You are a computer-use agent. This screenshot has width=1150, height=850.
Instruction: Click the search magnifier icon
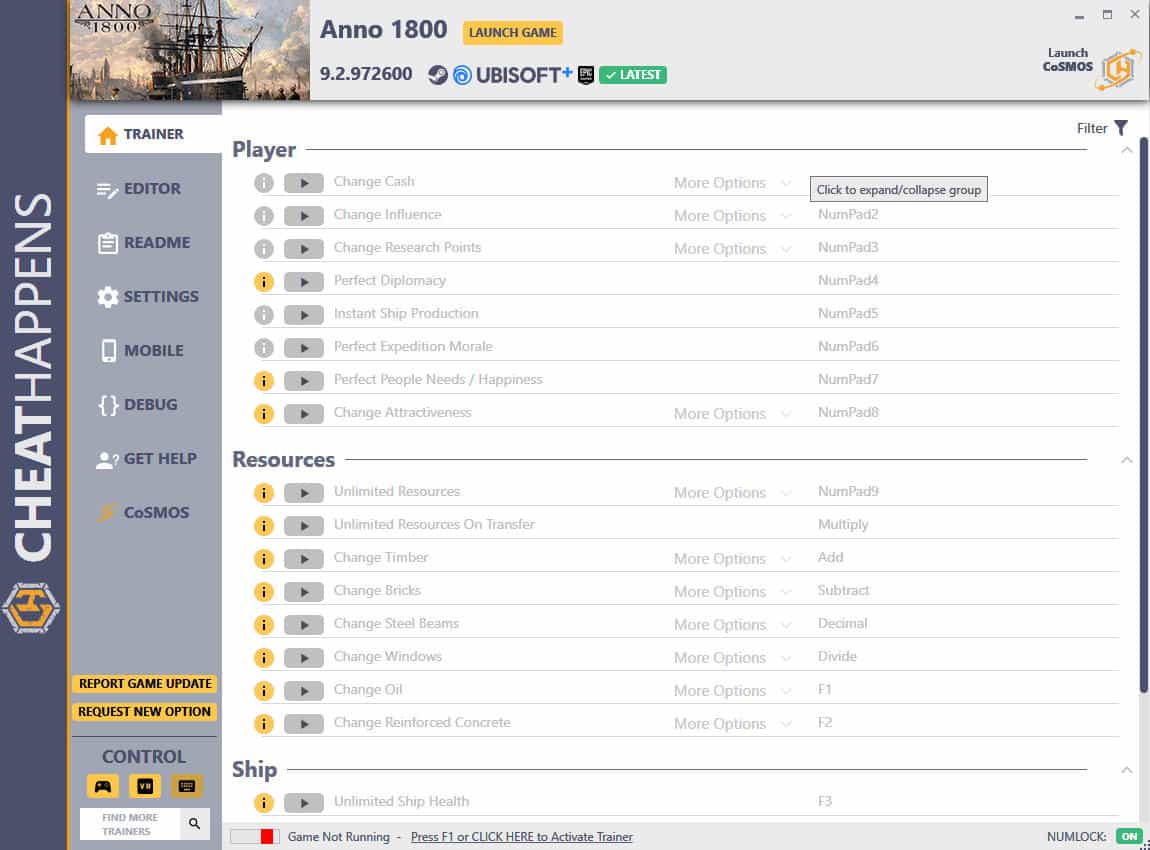click(194, 824)
